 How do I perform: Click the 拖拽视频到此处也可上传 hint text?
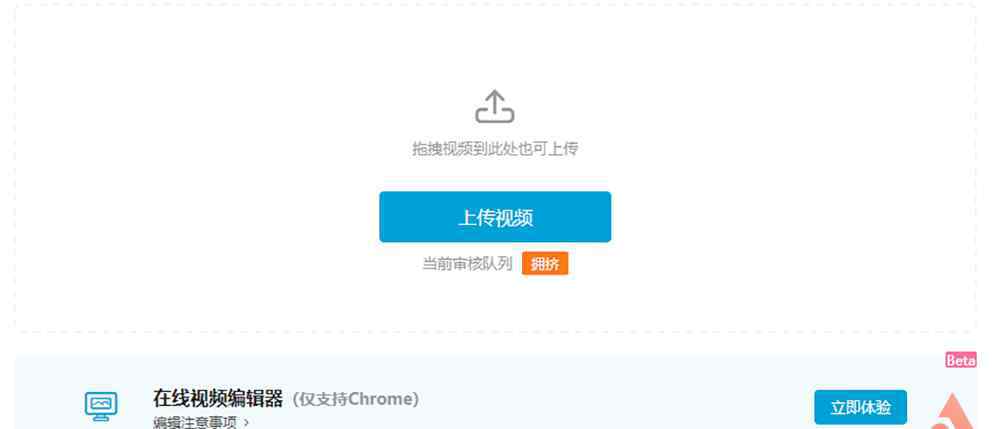[495, 149]
